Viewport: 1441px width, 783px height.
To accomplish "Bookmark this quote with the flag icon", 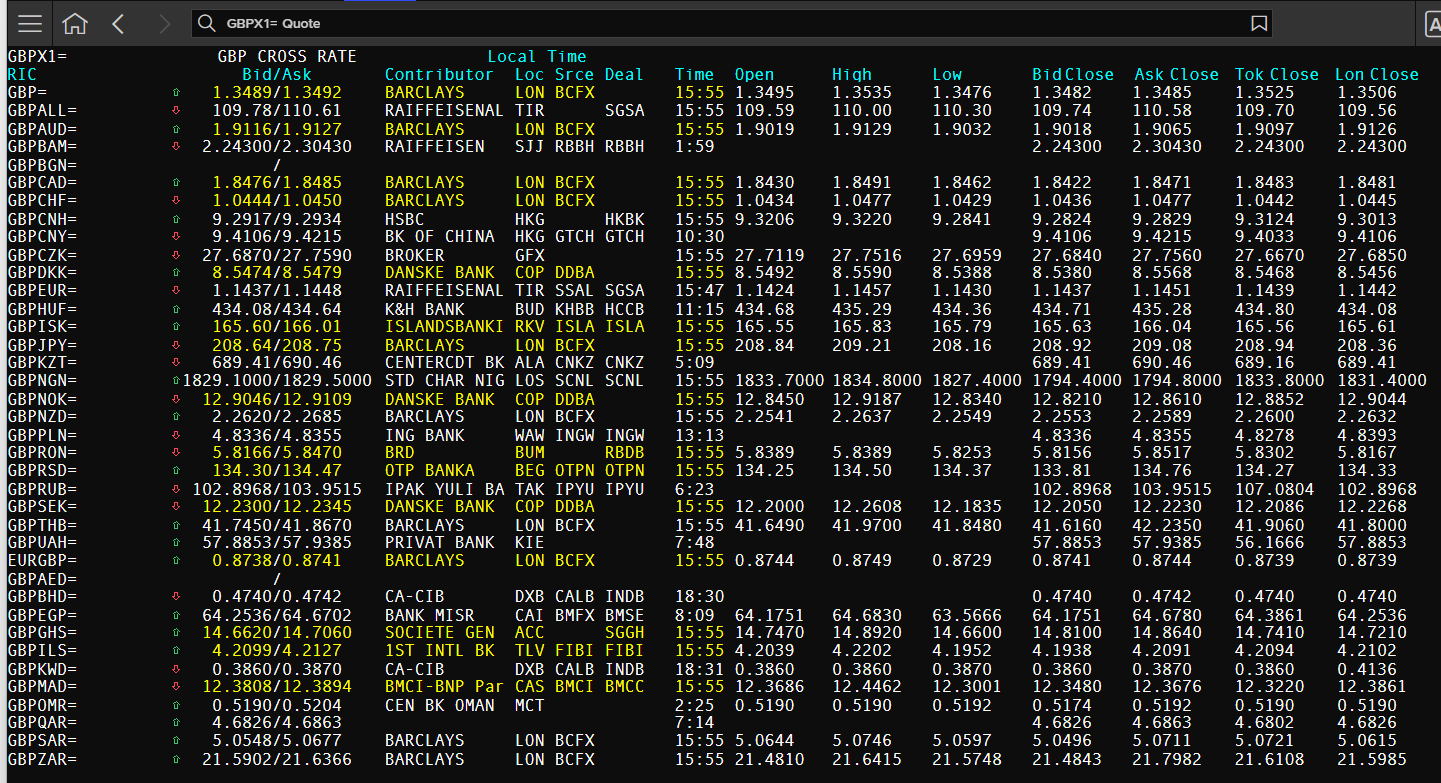I will [x=1259, y=23].
